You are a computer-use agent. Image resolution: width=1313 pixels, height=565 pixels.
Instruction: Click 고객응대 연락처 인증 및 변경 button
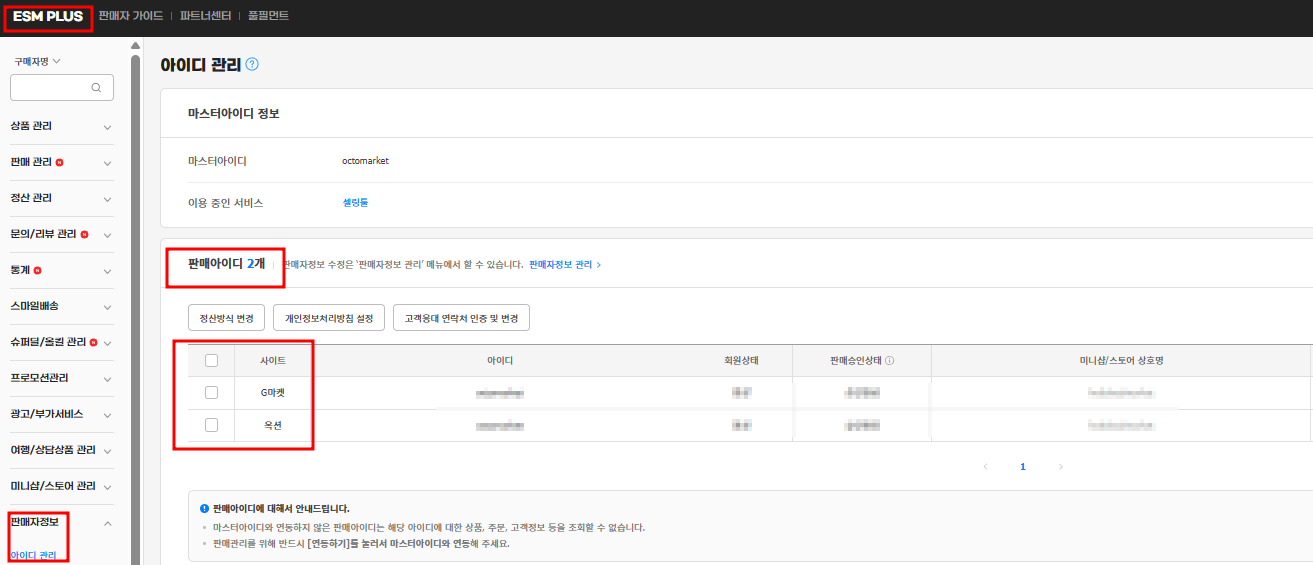[x=461, y=318]
